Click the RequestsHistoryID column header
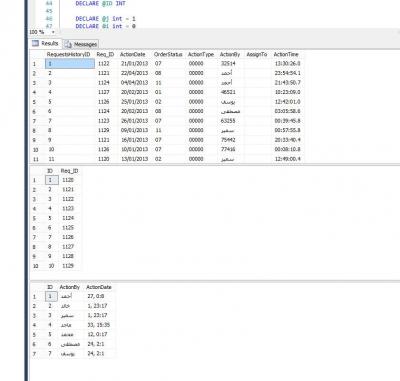Image resolution: width=400 pixels, height=381 pixels. (x=68, y=54)
